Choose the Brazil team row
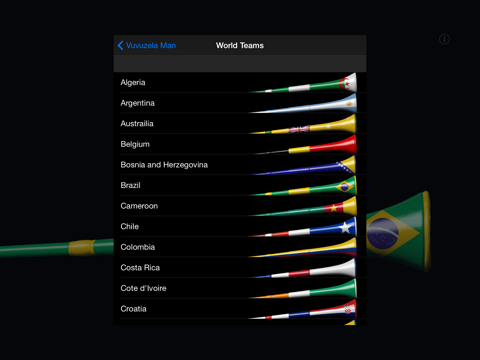Image resolution: width=480 pixels, height=360 pixels. pos(240,185)
